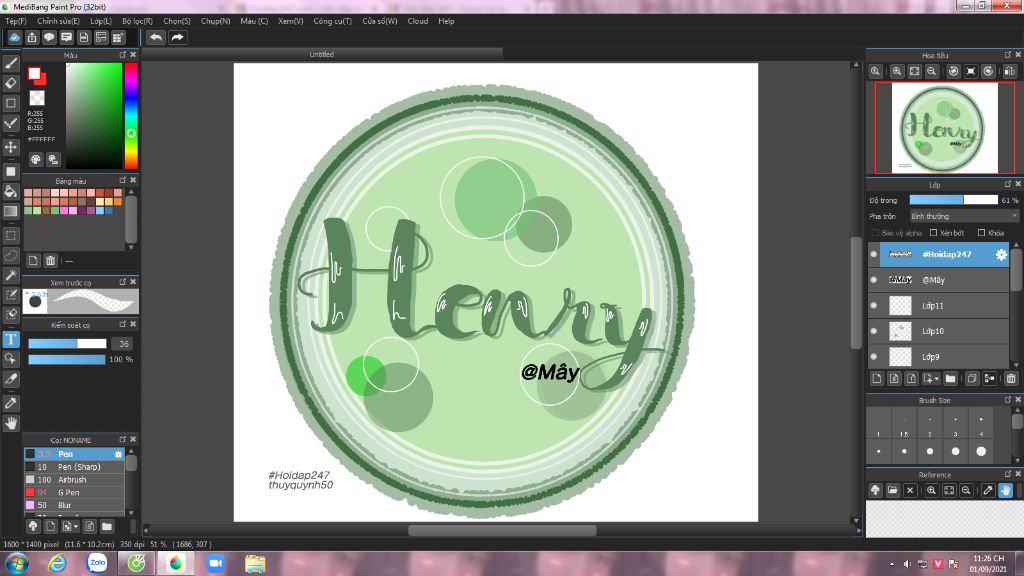The height and width of the screenshot is (576, 1024).
Task: Click the navigator preview thumbnail
Action: point(944,128)
